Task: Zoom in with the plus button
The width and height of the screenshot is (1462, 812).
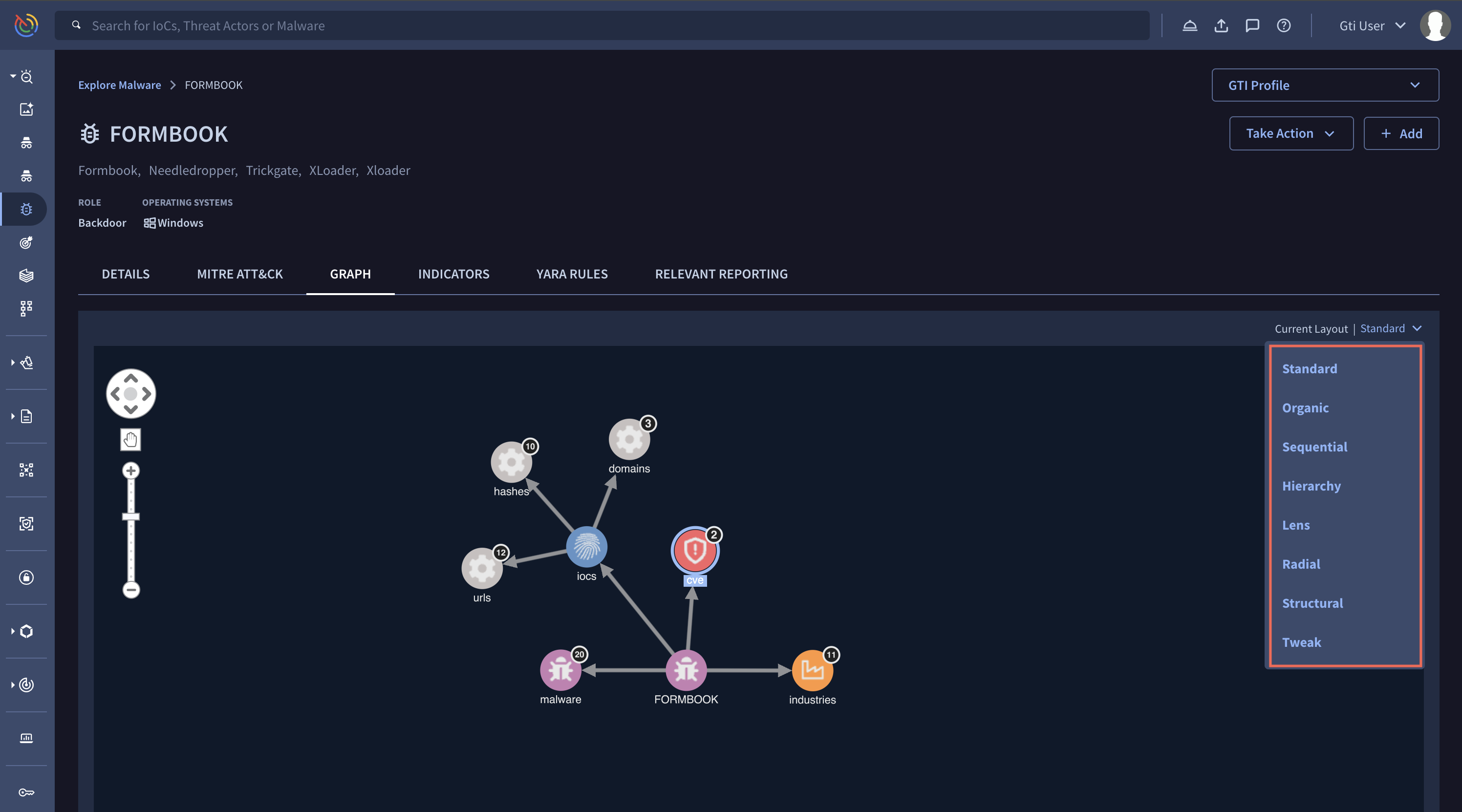Action: point(130,470)
